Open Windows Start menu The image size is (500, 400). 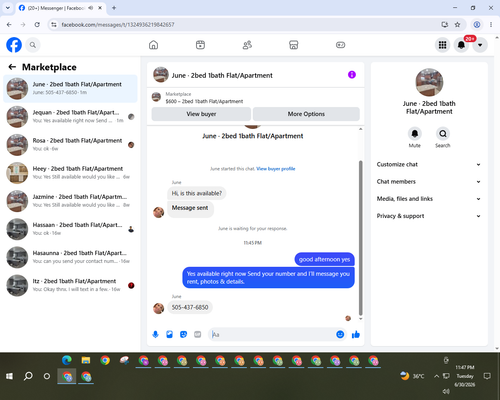click(x=9, y=376)
